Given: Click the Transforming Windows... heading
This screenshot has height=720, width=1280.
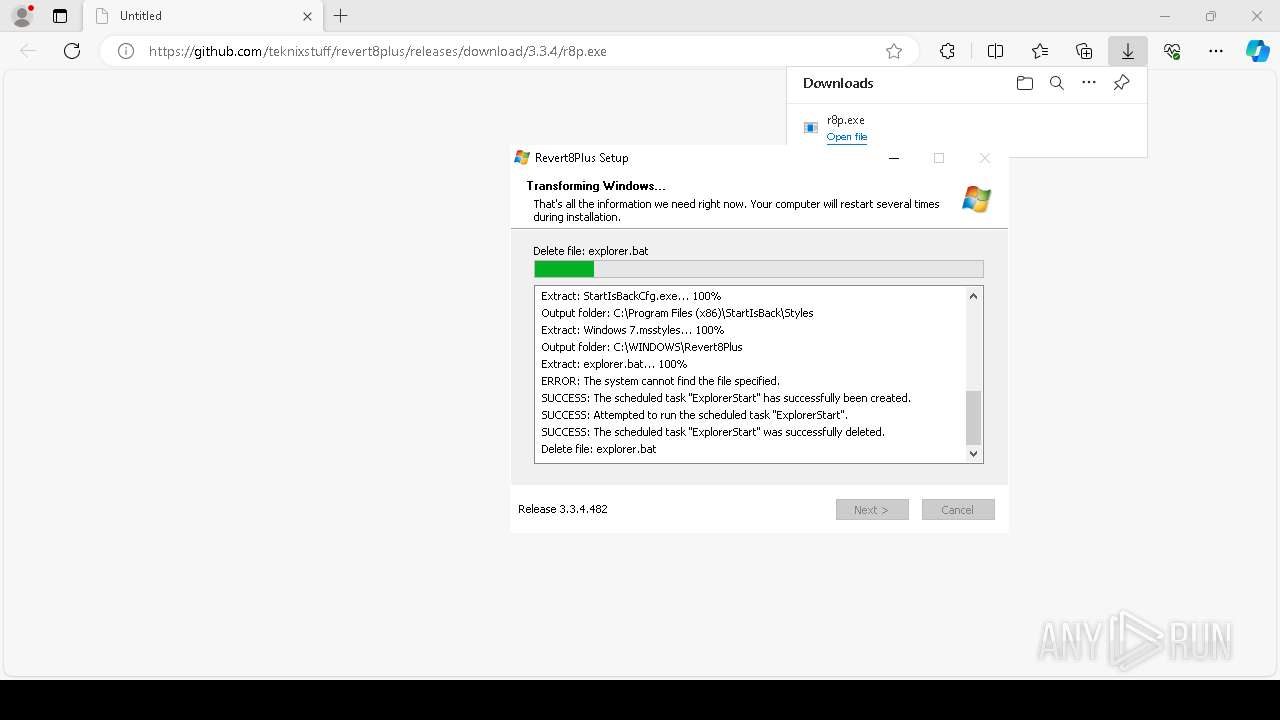Looking at the screenshot, I should tap(596, 186).
